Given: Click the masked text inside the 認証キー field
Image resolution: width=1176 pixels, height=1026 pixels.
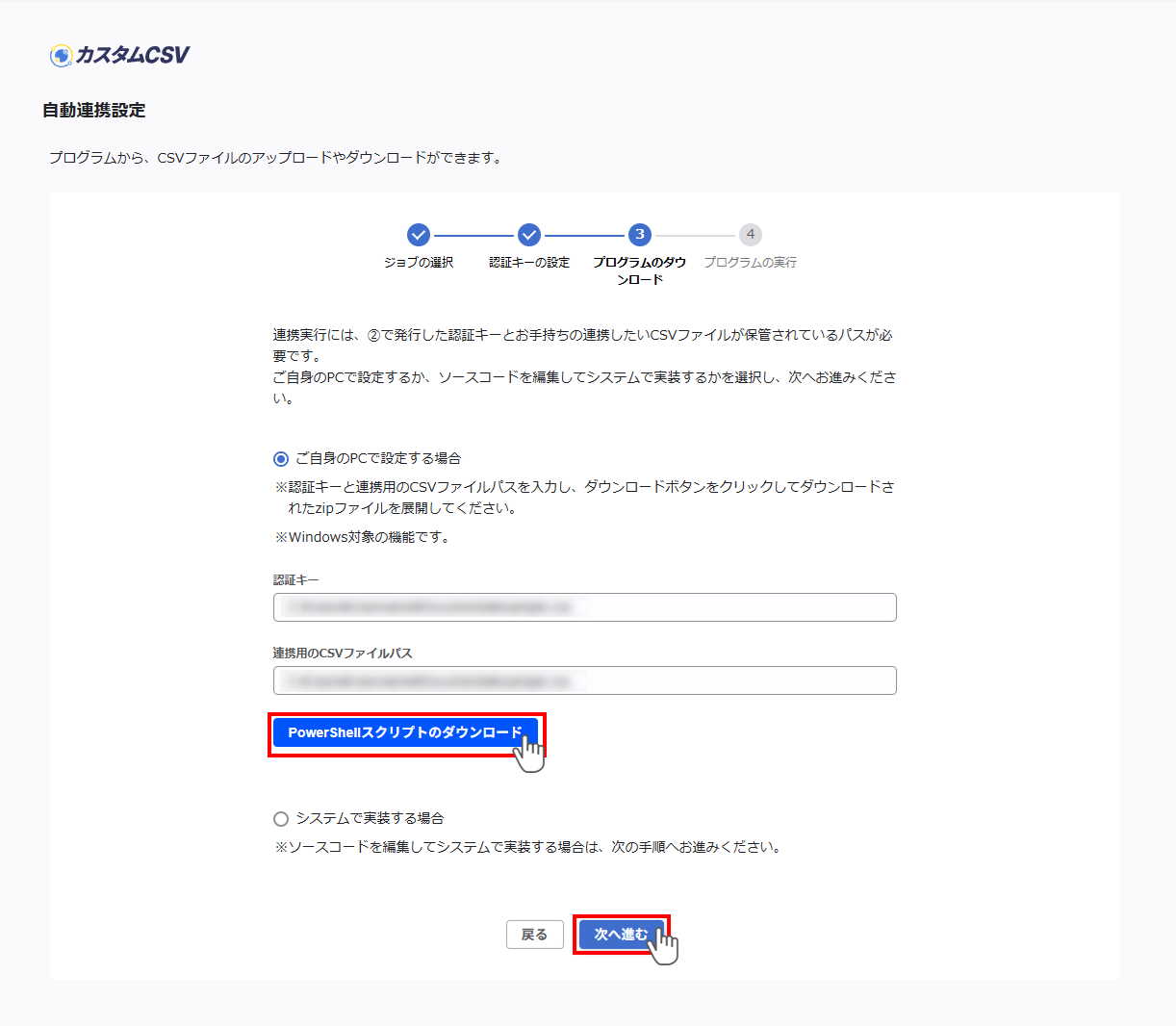Looking at the screenshot, I should pos(433,607).
